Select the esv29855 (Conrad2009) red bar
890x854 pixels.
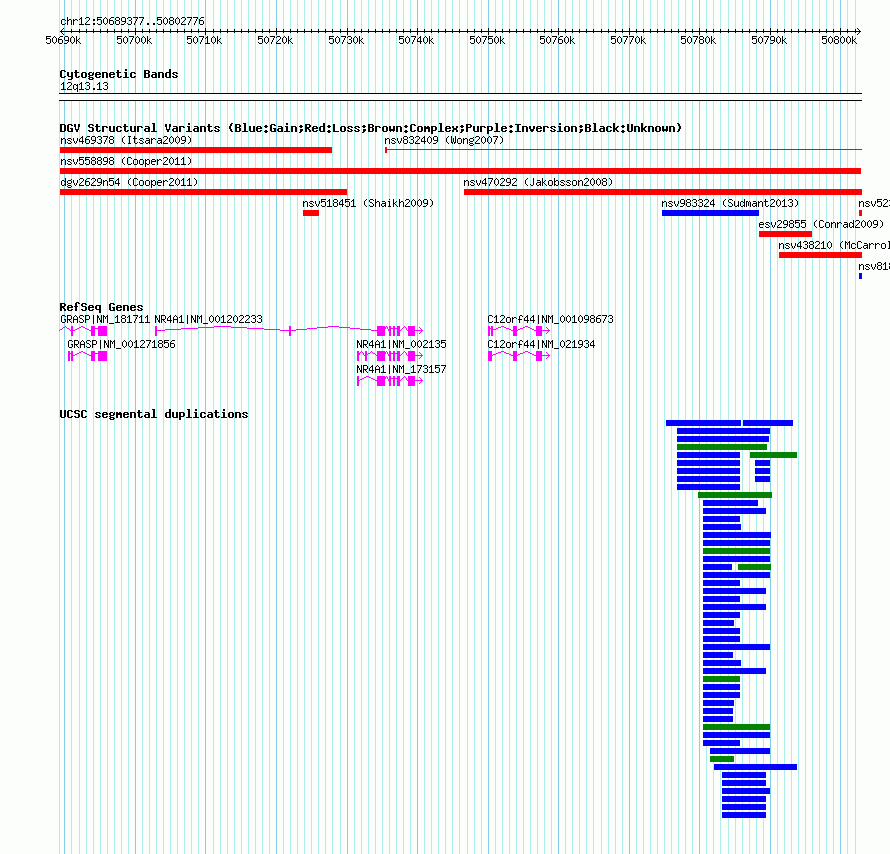(785, 234)
